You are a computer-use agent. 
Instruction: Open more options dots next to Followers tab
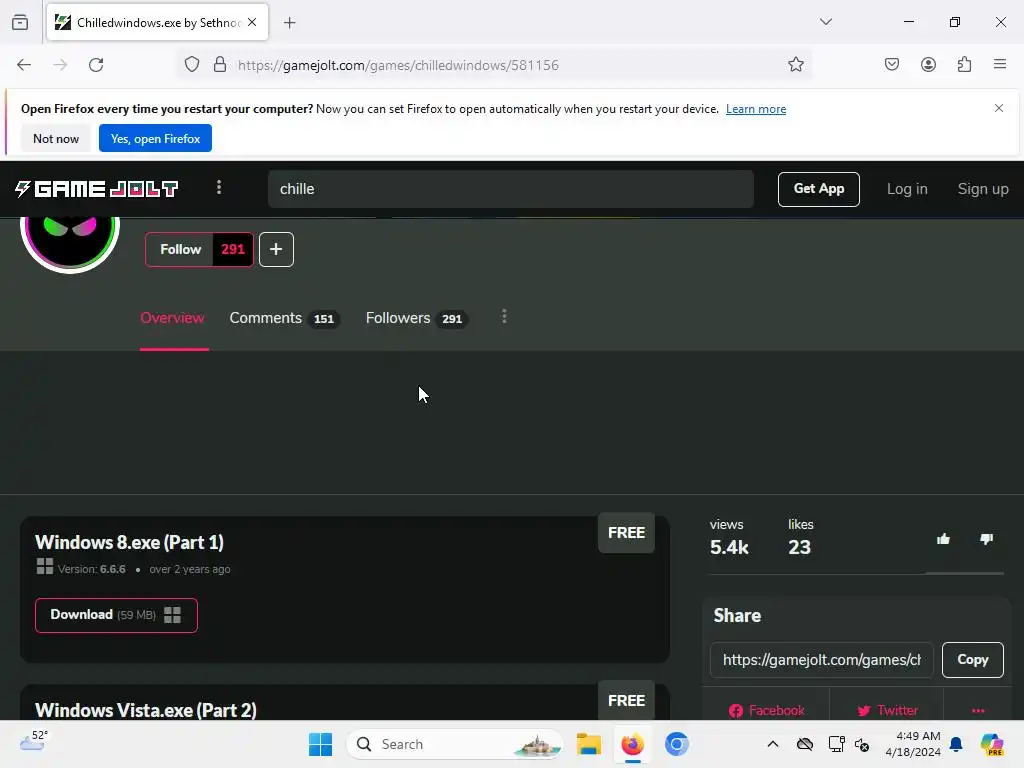click(x=504, y=317)
